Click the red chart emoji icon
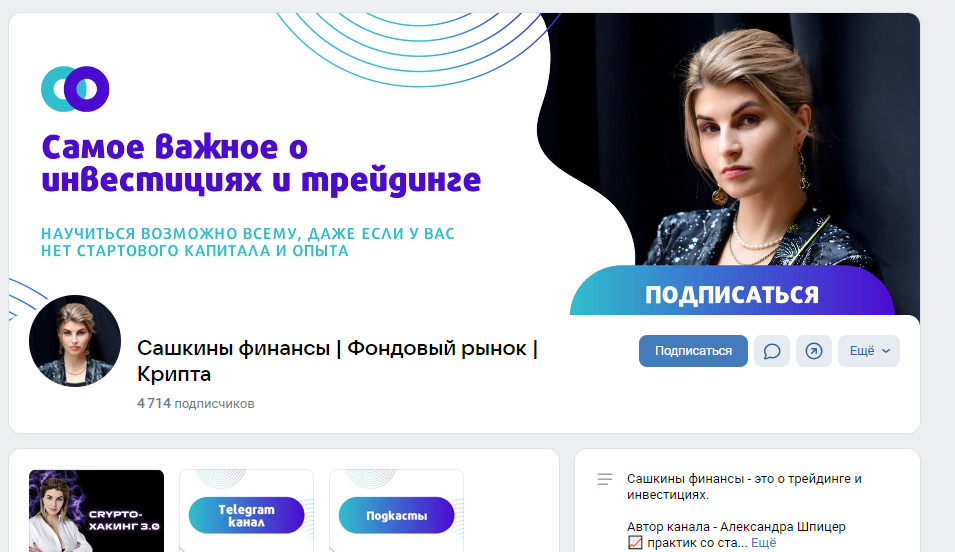 point(635,542)
